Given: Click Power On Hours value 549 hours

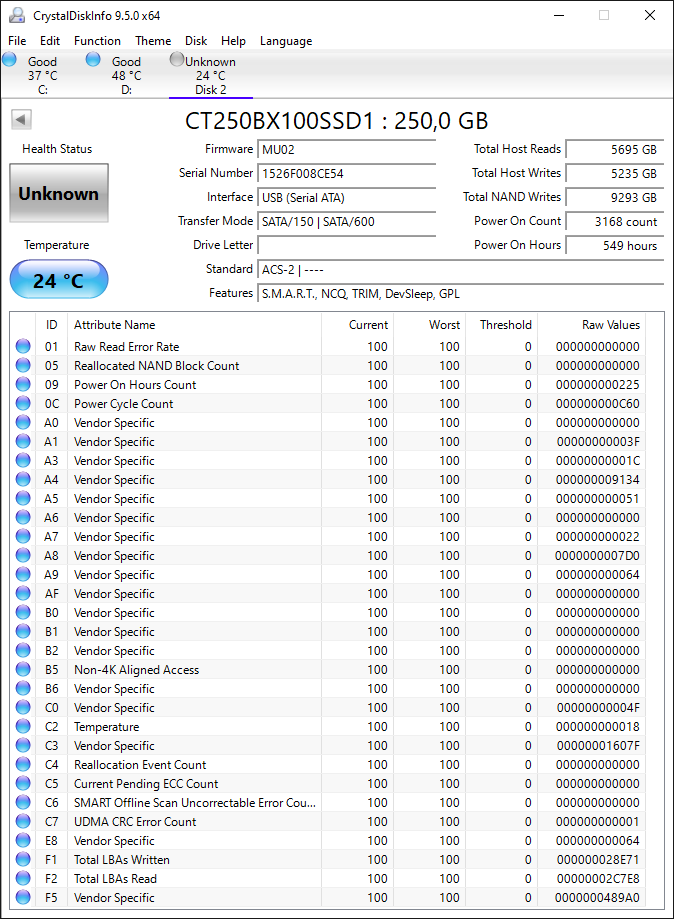Looking at the screenshot, I should click(615, 246).
